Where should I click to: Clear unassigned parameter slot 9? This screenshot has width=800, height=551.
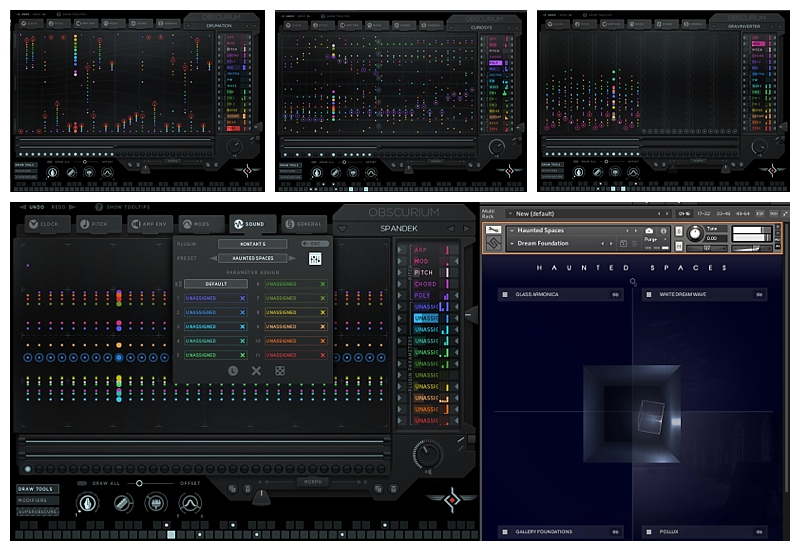[322, 327]
